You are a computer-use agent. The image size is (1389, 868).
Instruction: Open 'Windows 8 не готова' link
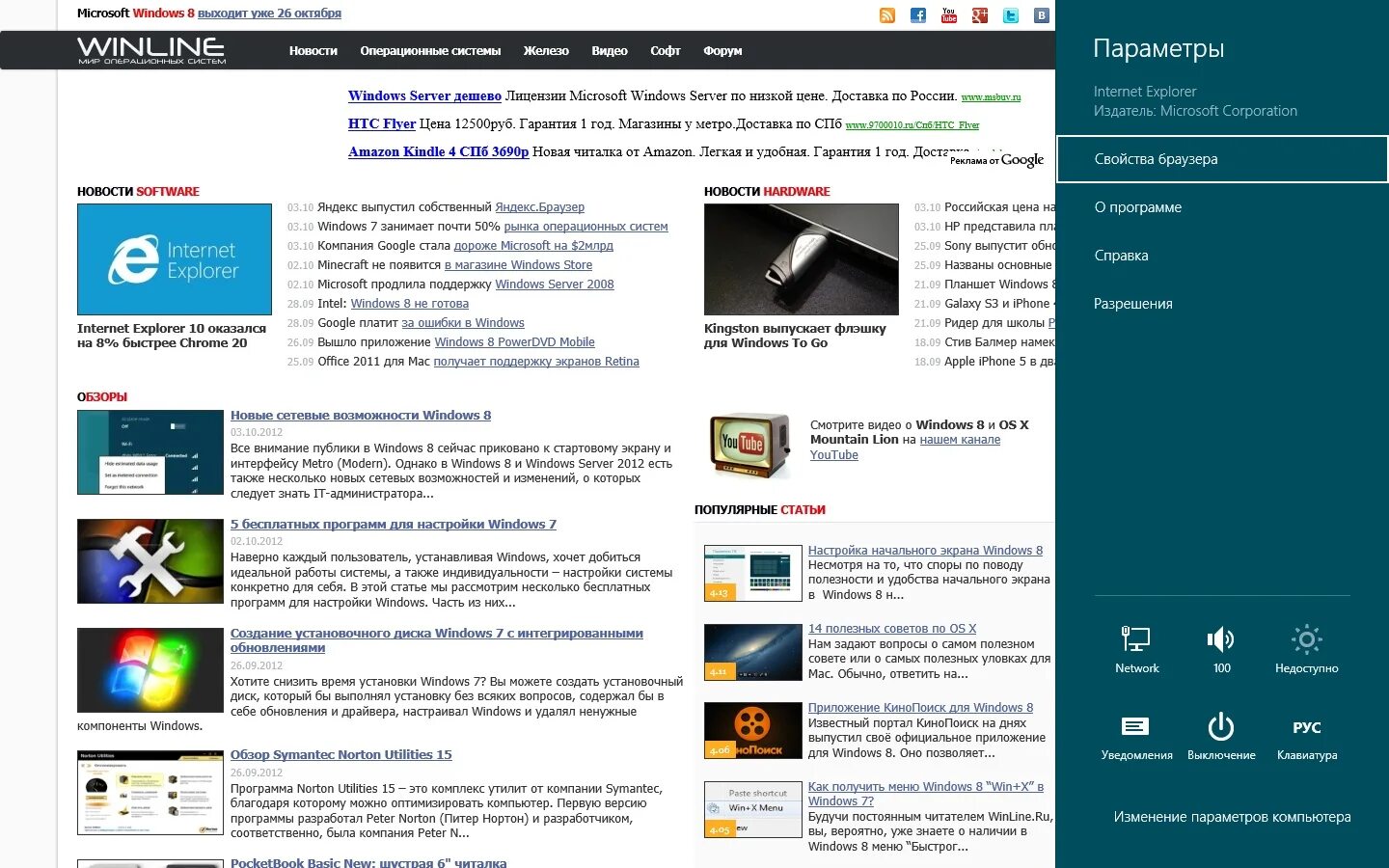pyautogui.click(x=410, y=304)
